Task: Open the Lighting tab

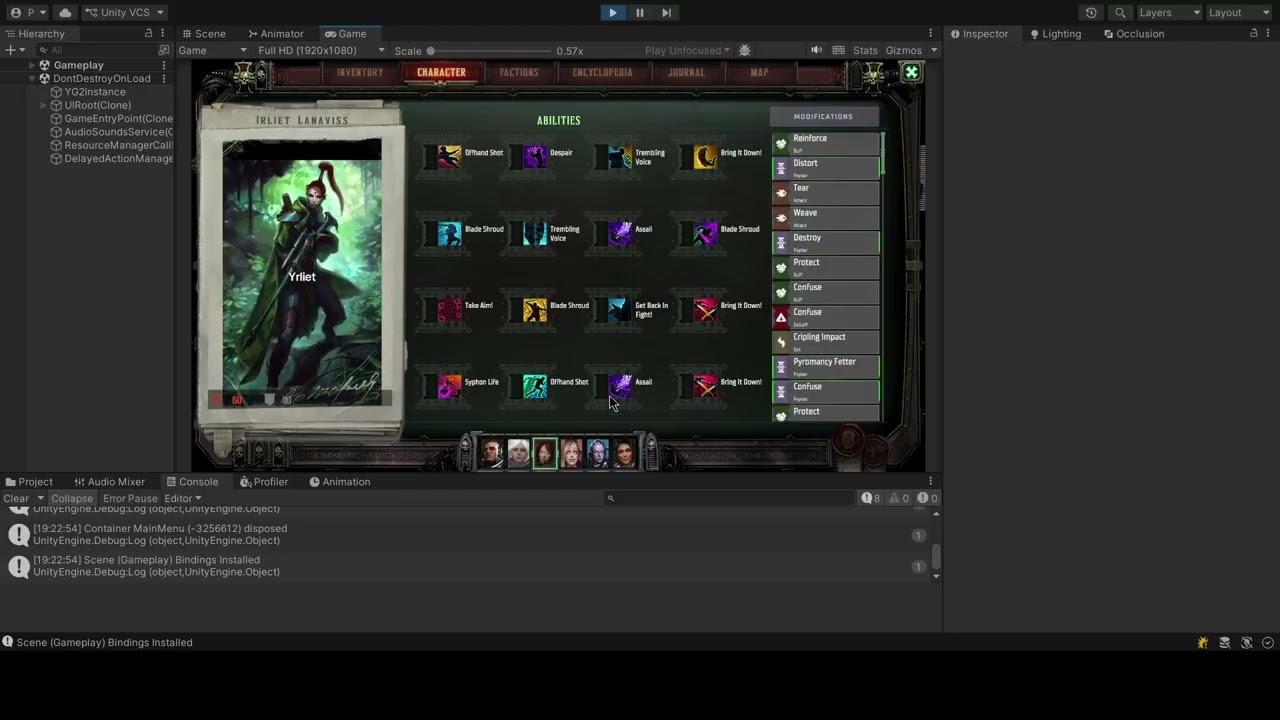Action: coord(1055,34)
